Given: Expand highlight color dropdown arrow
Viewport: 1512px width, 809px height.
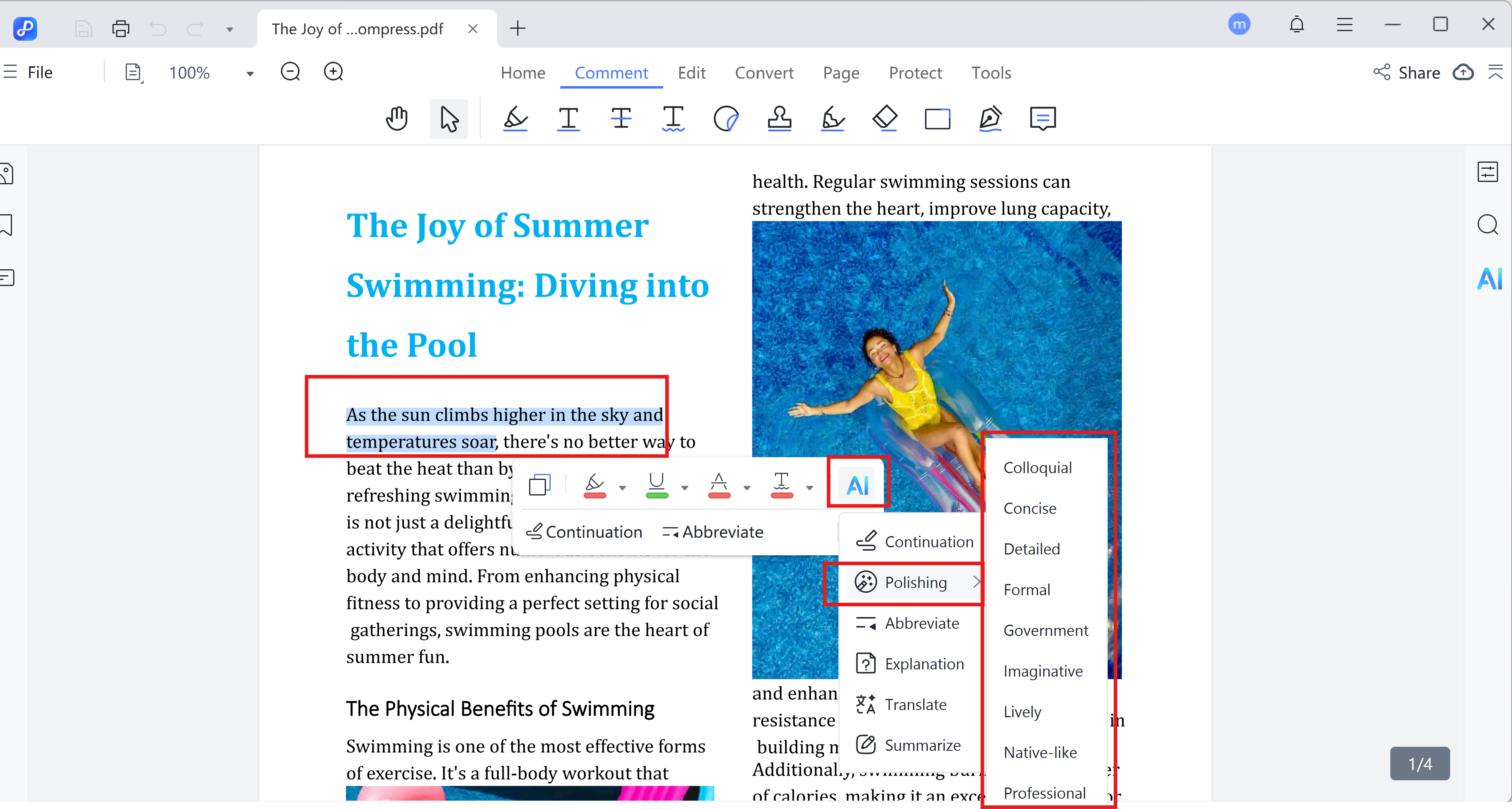Looking at the screenshot, I should (x=623, y=487).
